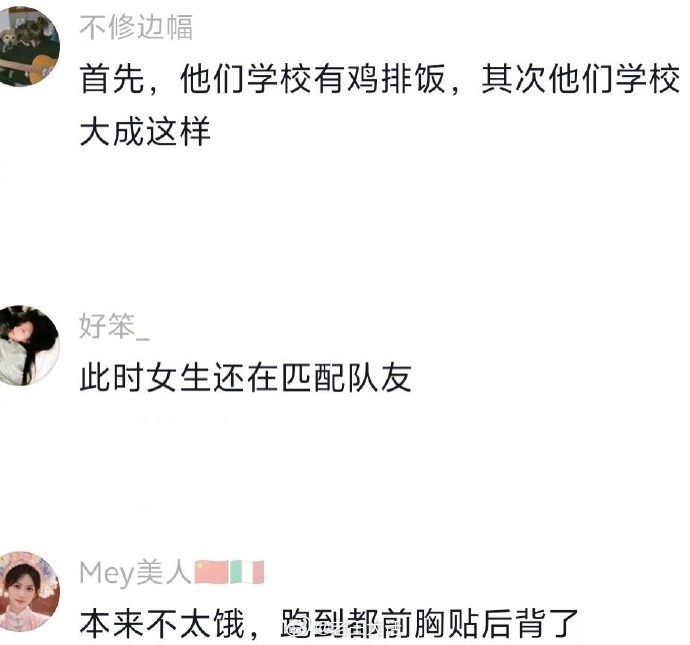Open 不修边幅's dog-and-guitar avatar
Viewport: 690px width, 645px height.
coord(29,46)
